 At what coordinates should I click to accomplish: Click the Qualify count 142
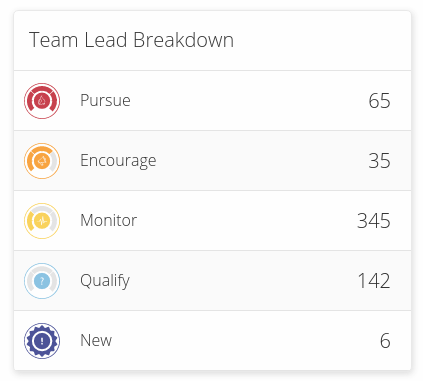coord(374,281)
